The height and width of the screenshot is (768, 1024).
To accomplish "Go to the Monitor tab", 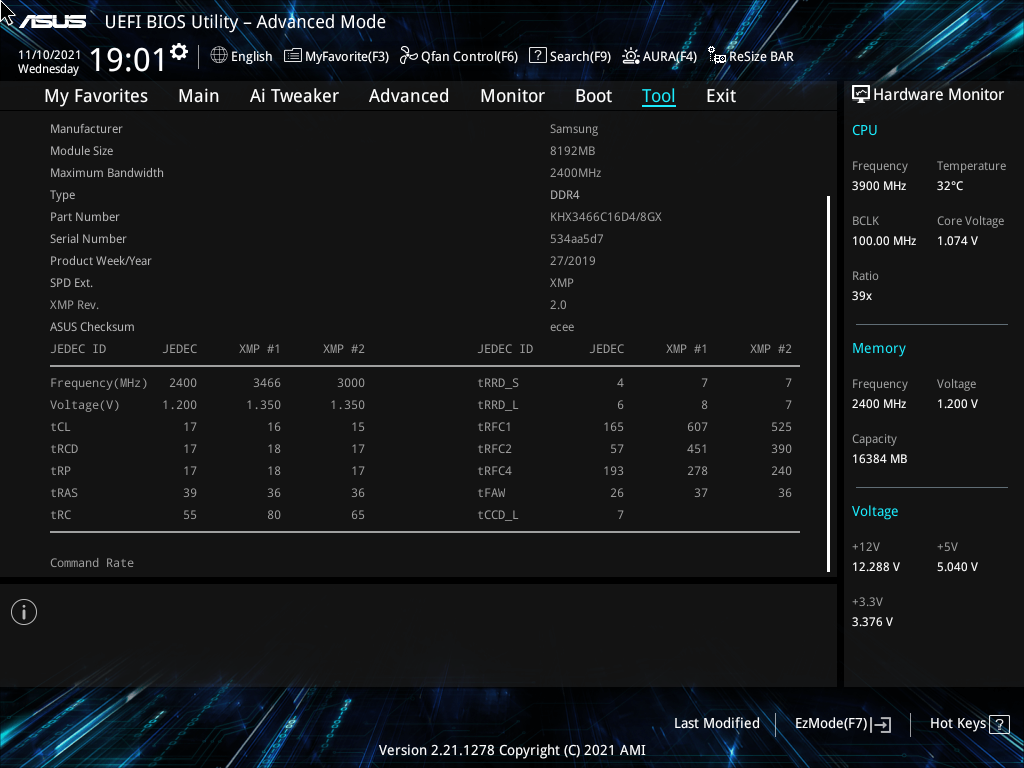I will coord(513,96).
